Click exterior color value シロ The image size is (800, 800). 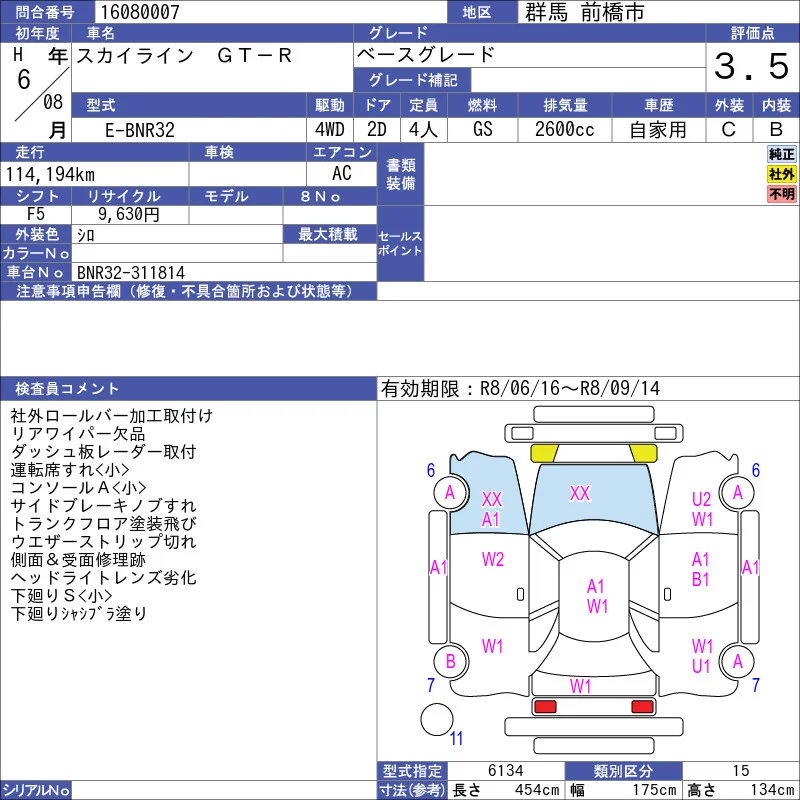[86, 235]
